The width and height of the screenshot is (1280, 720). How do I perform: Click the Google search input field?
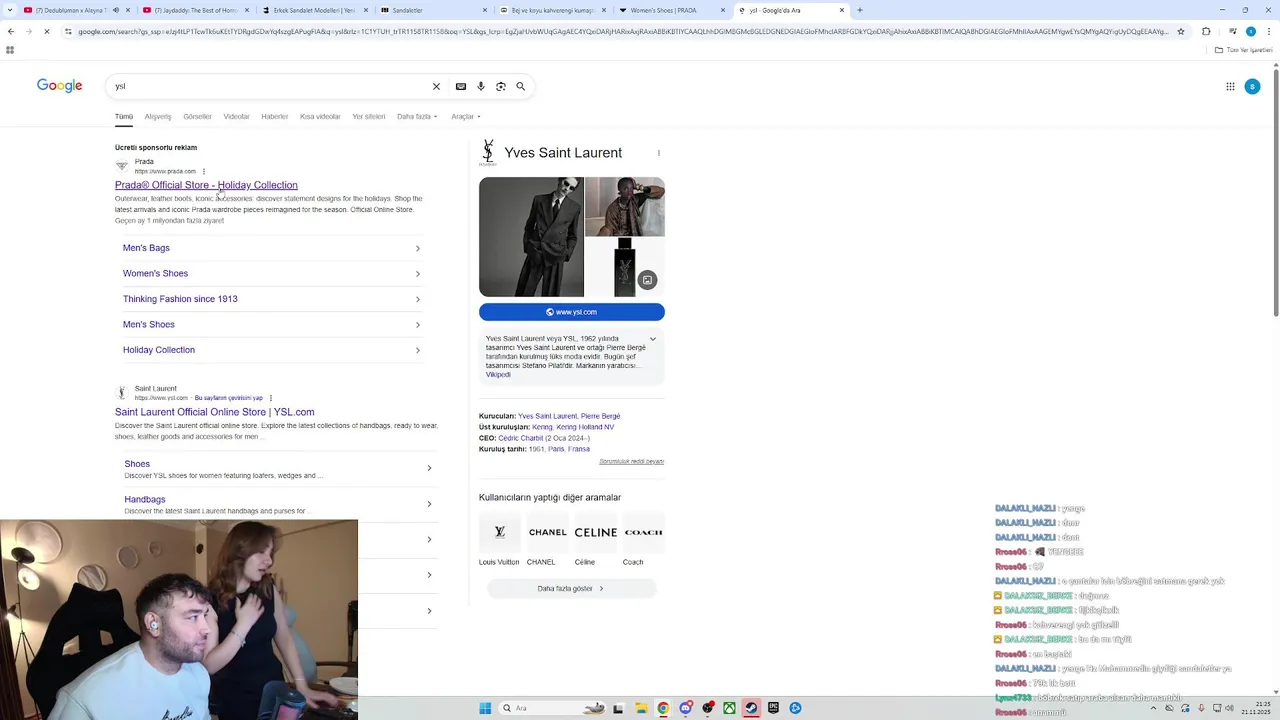[x=270, y=86]
